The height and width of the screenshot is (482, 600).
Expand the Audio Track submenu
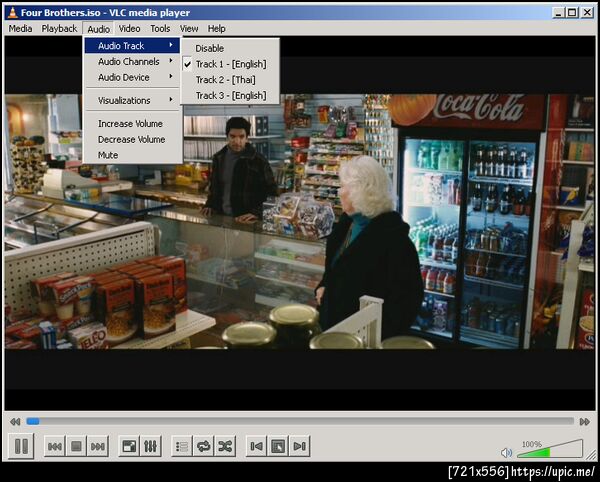(132, 46)
